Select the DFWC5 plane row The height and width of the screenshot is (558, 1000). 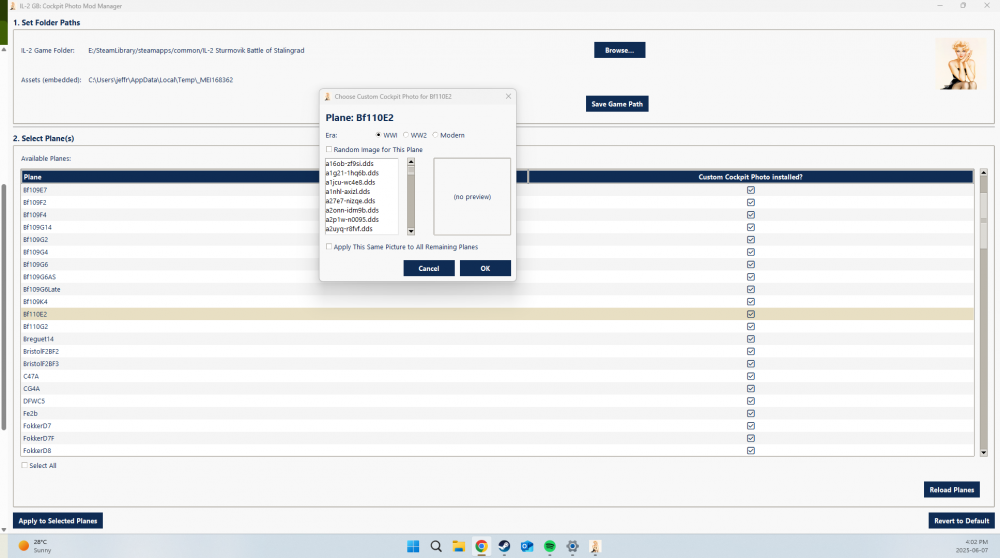[497, 401]
